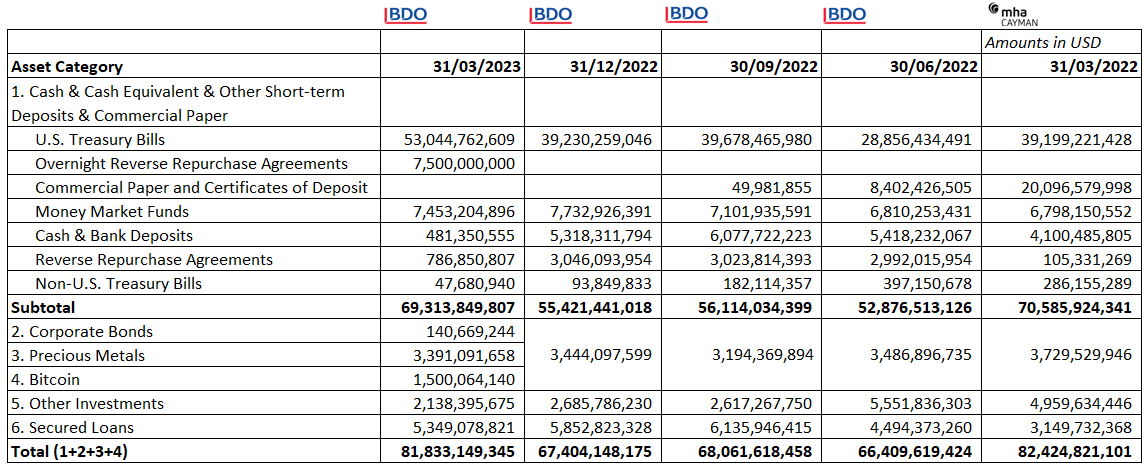Click the value 5,349,078,821
1147x468 pixels.
pos(465,428)
